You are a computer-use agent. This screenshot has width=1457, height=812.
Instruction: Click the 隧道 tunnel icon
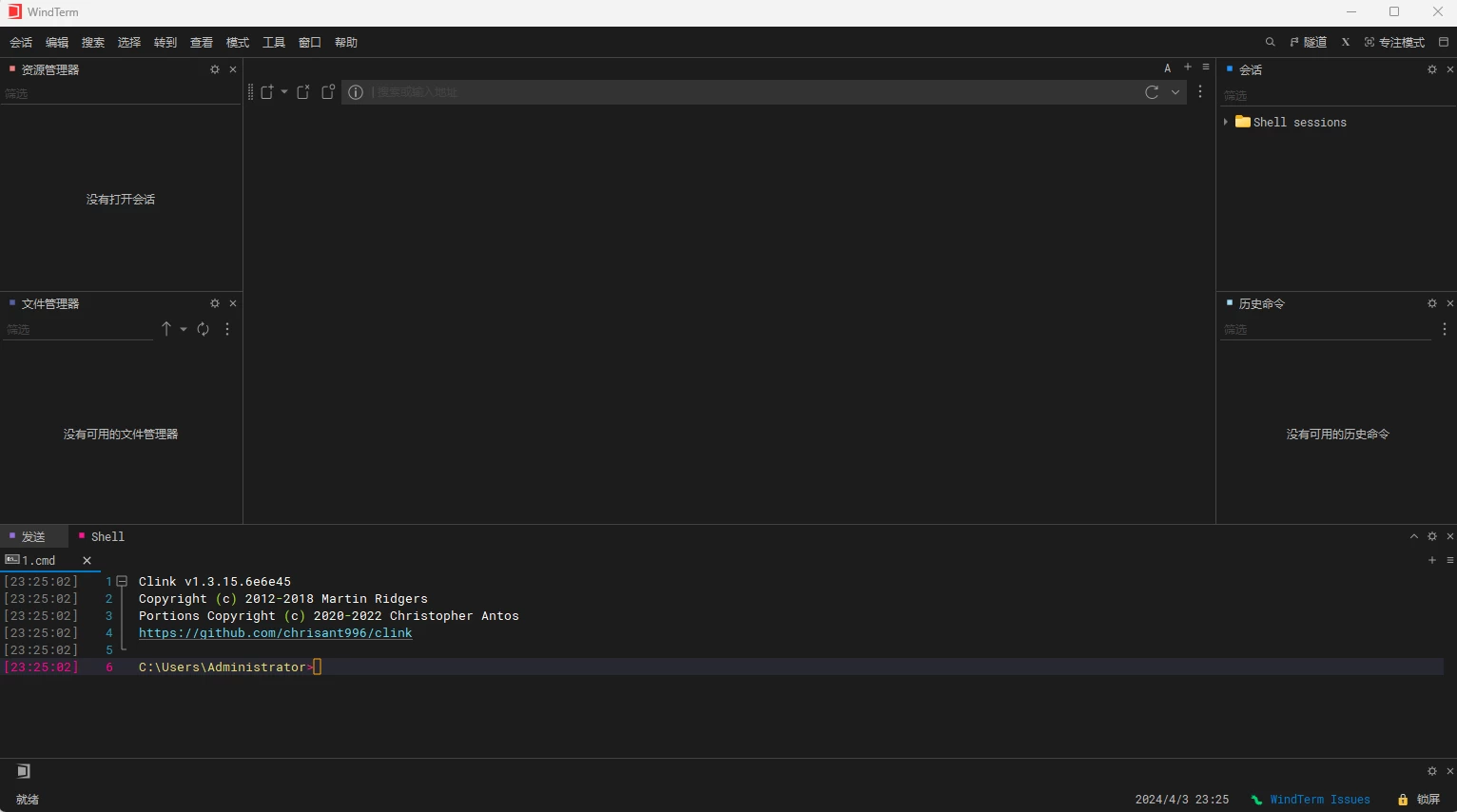point(1308,42)
